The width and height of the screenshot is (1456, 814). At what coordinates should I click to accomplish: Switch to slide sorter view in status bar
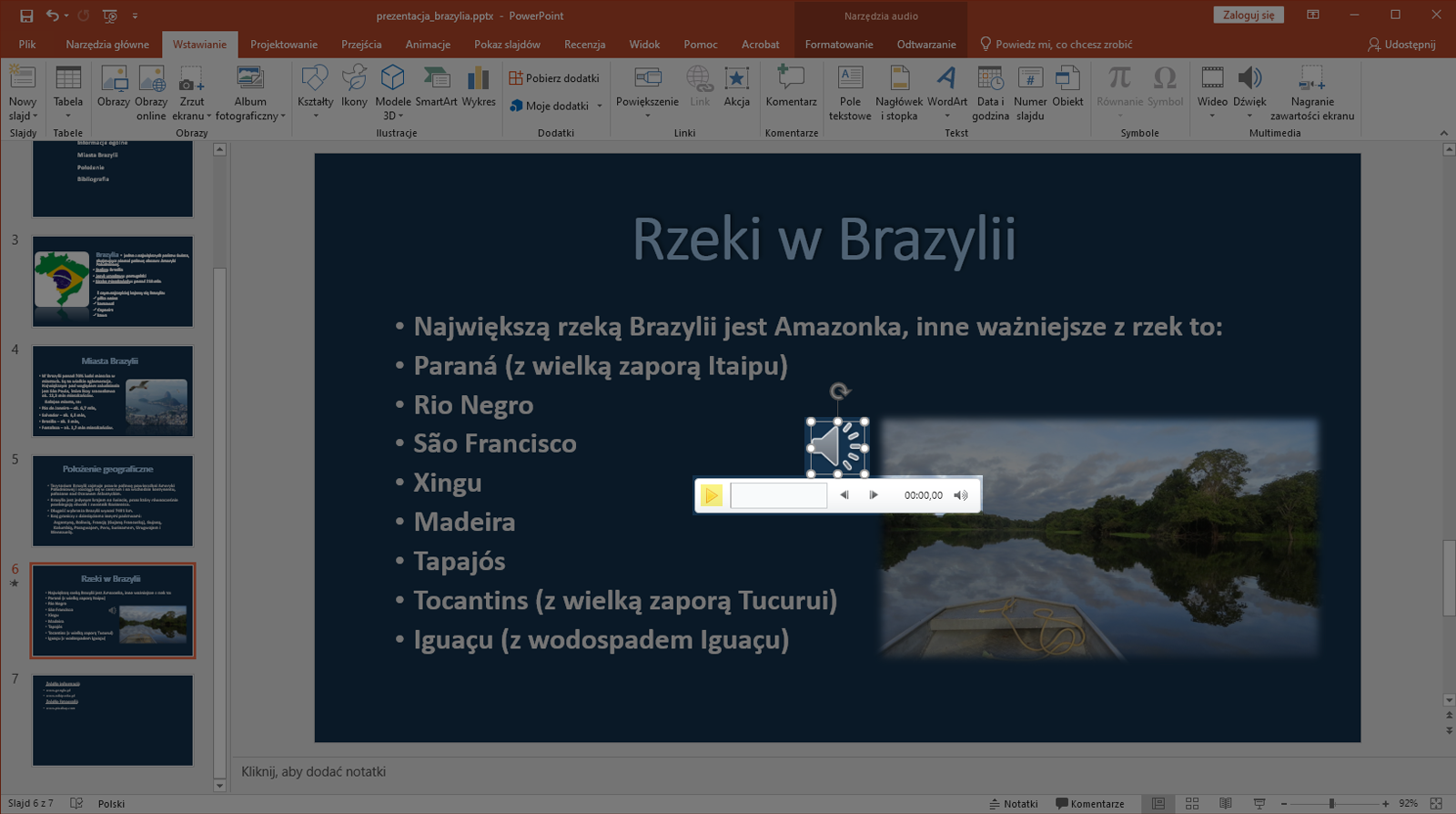[x=1192, y=803]
